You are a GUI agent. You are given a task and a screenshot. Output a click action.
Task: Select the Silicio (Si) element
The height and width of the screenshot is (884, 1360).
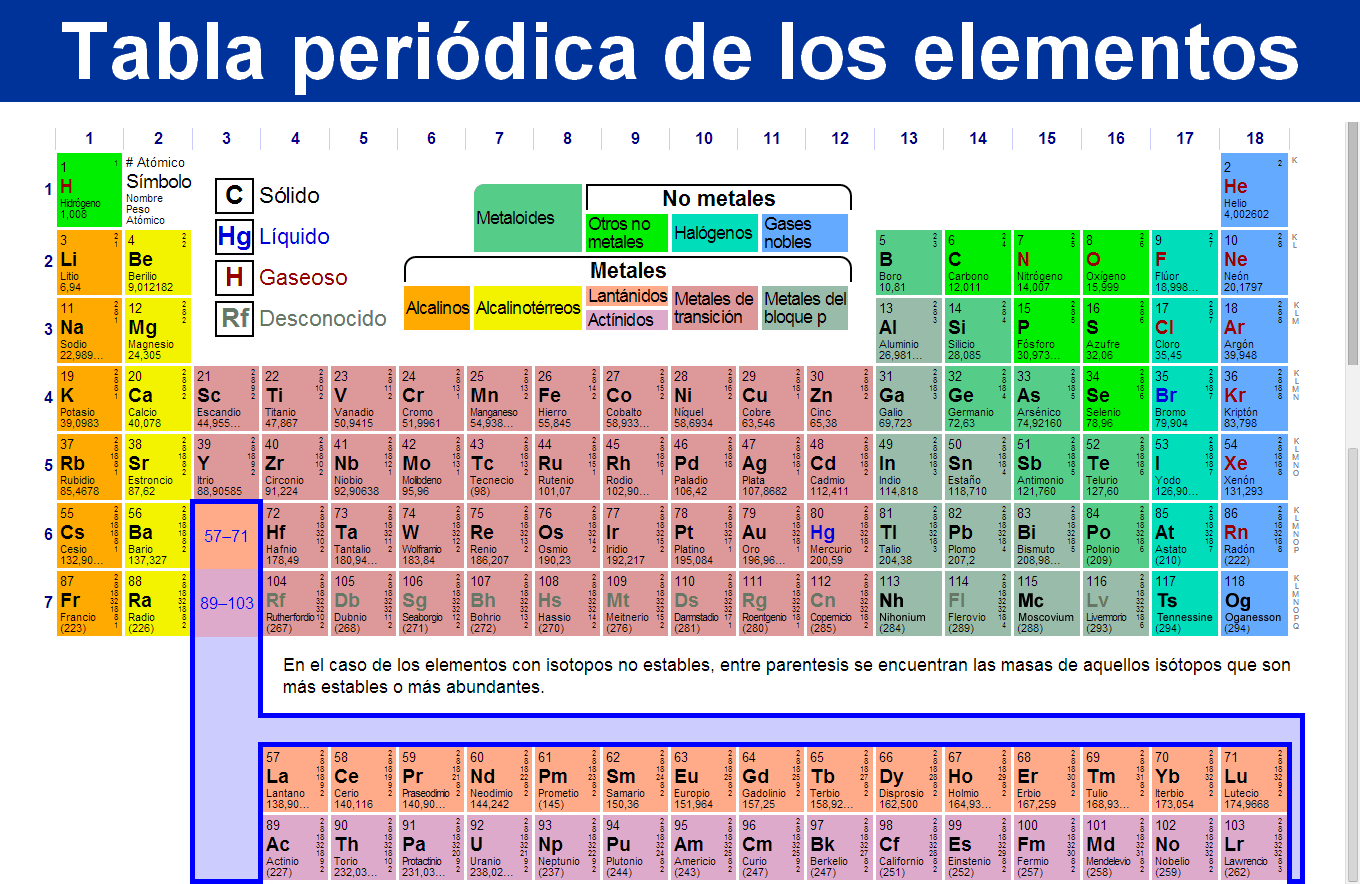pos(977,329)
